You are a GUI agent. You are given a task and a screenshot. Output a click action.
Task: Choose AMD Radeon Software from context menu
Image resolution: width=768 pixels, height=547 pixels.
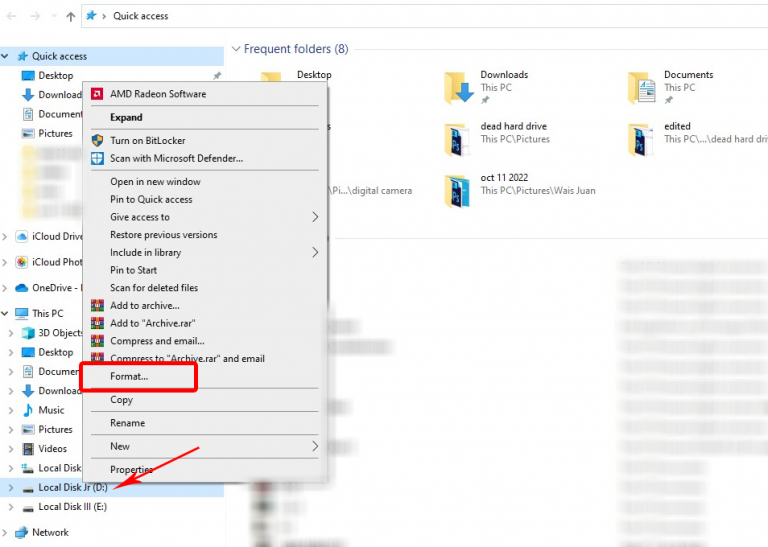click(205, 94)
